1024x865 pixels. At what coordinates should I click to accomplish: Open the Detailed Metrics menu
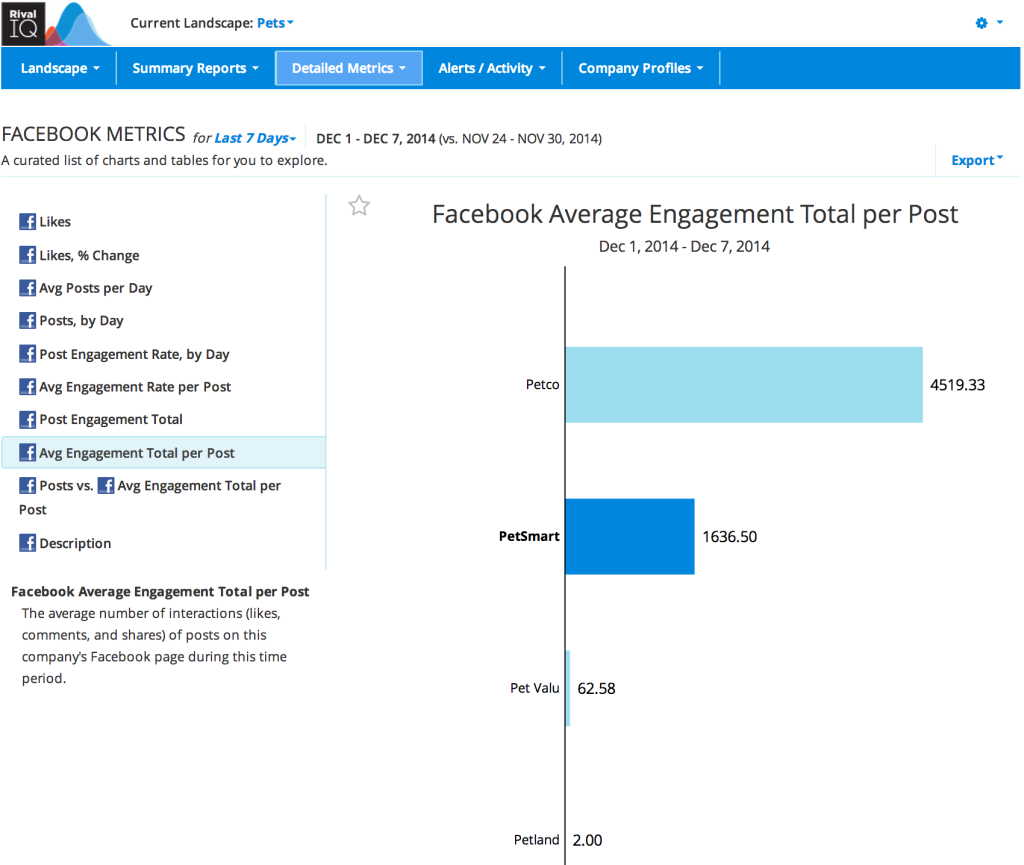point(349,68)
